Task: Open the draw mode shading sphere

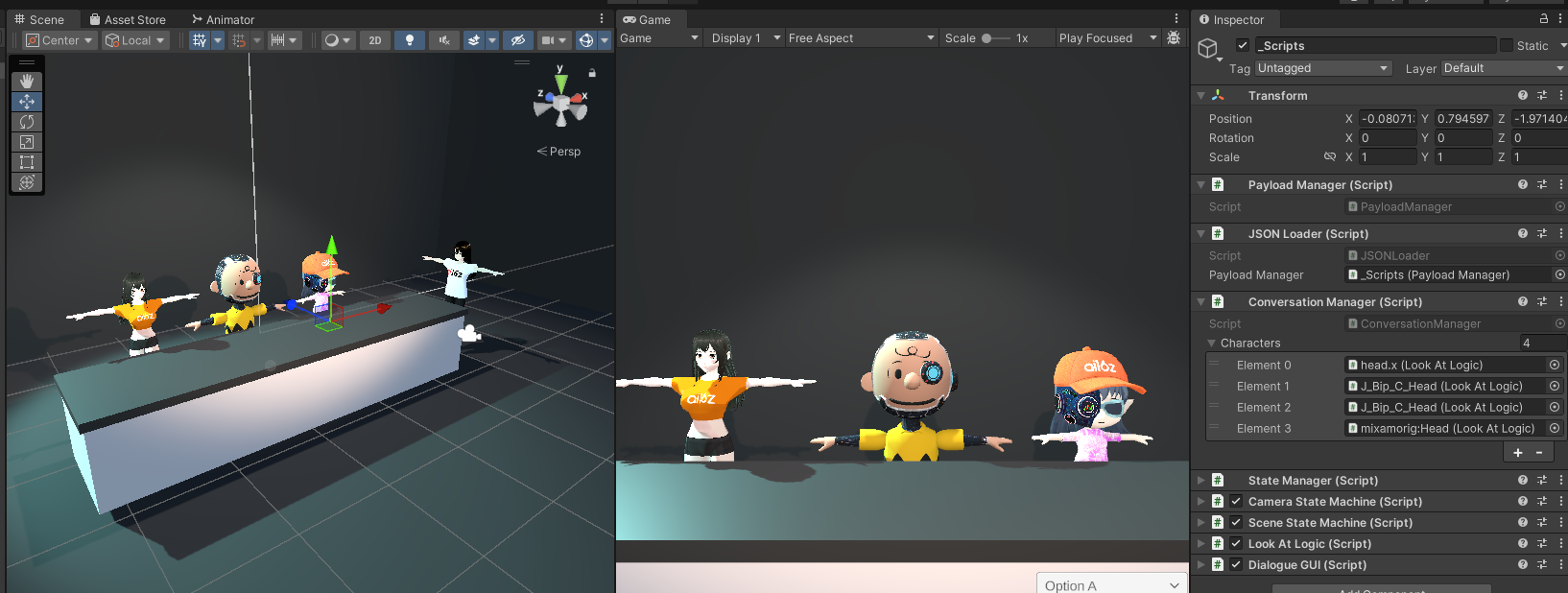Action: click(332, 40)
